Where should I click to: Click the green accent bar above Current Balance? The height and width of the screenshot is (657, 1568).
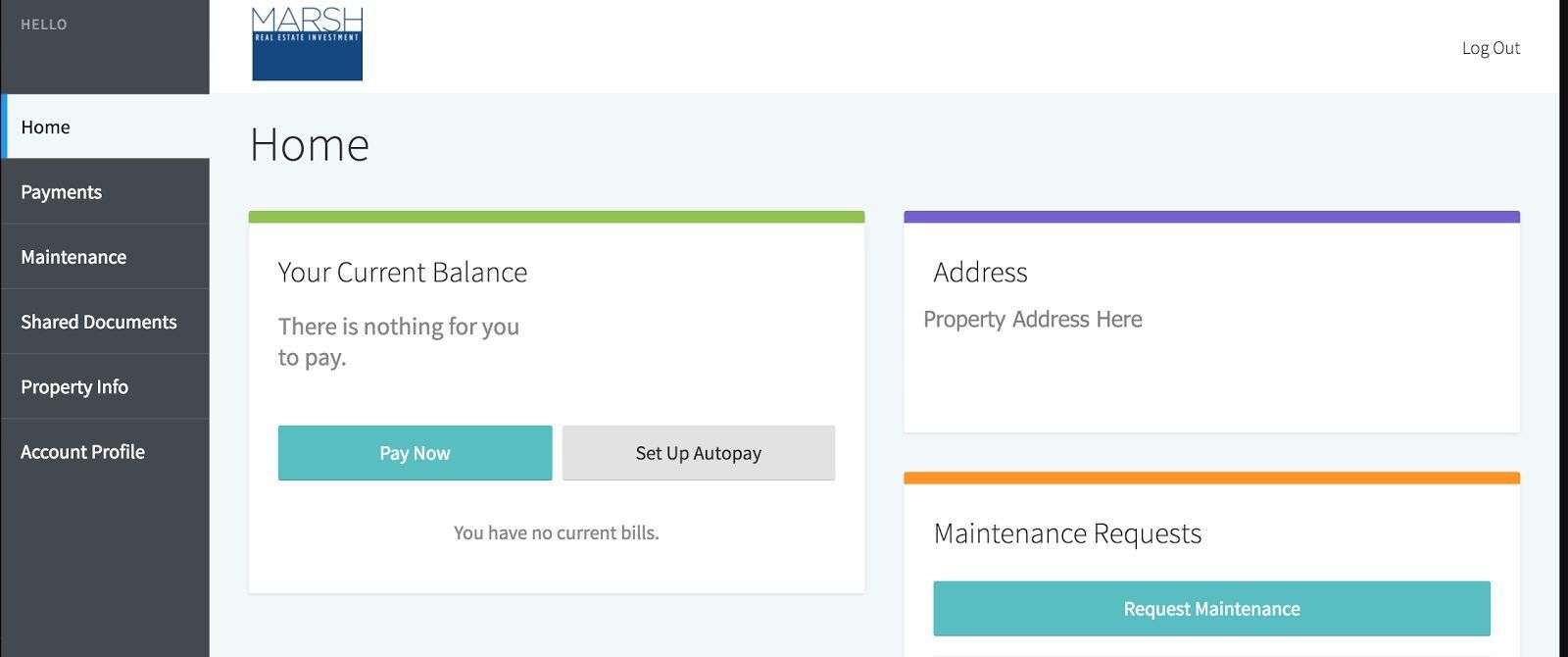click(557, 215)
